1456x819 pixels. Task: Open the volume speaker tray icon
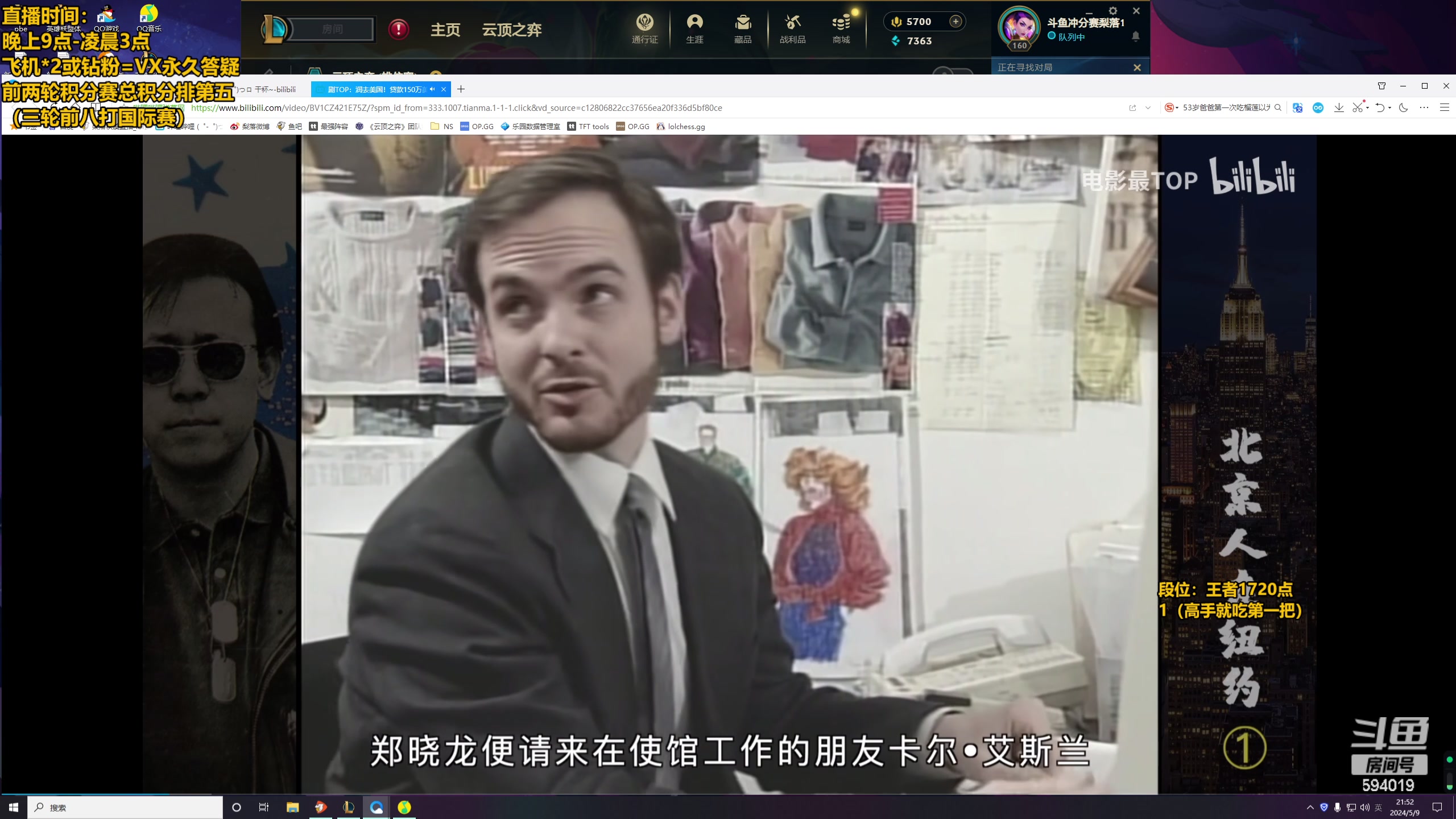pyautogui.click(x=1364, y=807)
